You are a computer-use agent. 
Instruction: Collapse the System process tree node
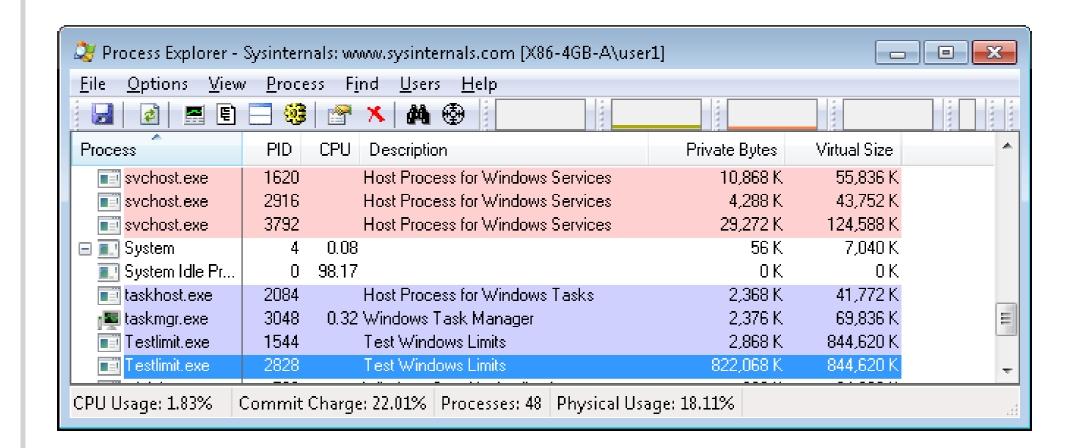pyautogui.click(x=87, y=248)
